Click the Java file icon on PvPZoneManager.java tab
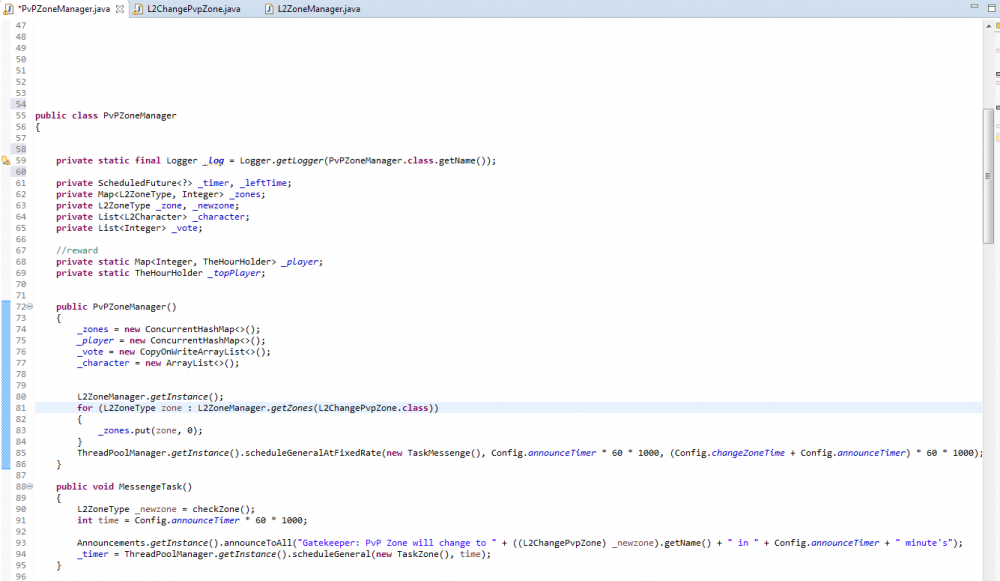The width and height of the screenshot is (1000, 581). [x=9, y=9]
